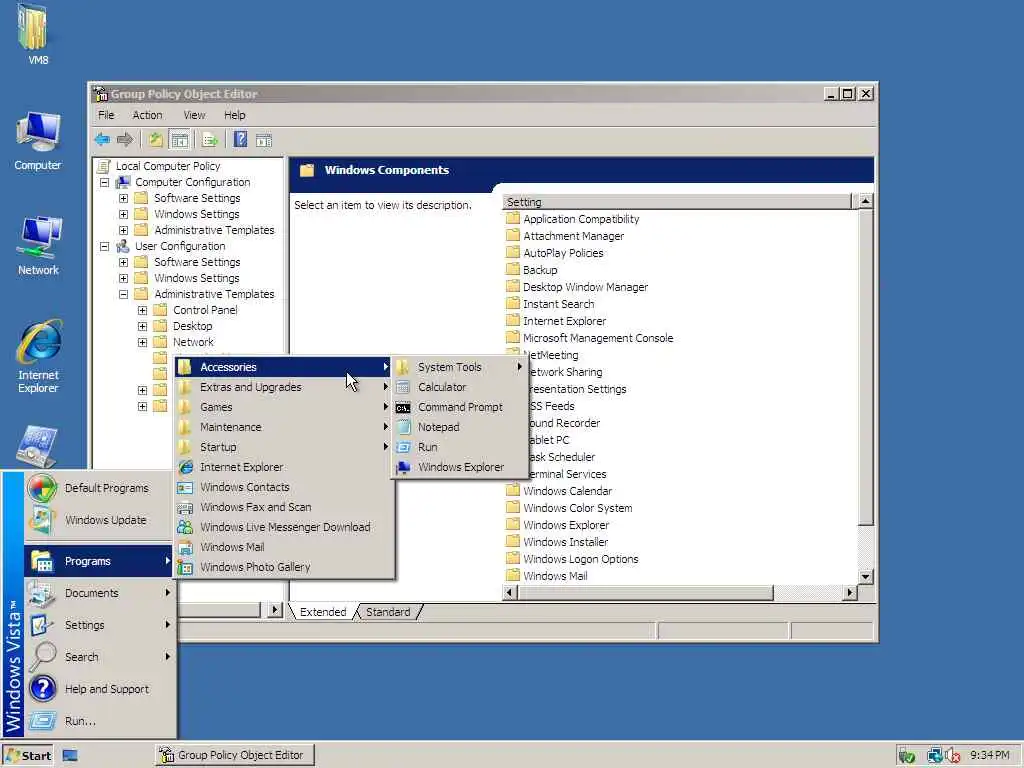
Task: Click the Forward arrow toolbar icon
Action: click(x=125, y=140)
